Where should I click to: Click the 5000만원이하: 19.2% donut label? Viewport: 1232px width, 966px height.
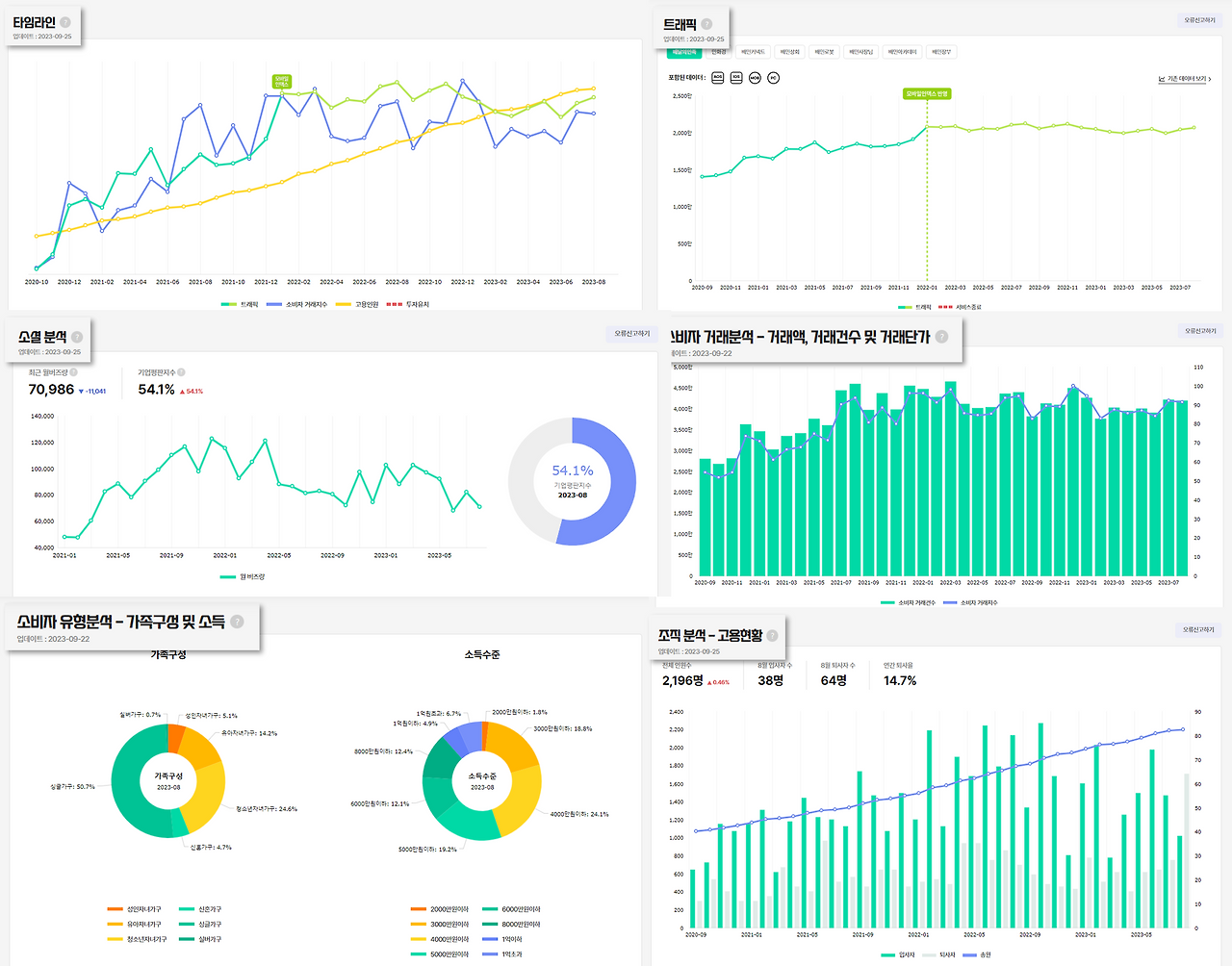(x=427, y=850)
